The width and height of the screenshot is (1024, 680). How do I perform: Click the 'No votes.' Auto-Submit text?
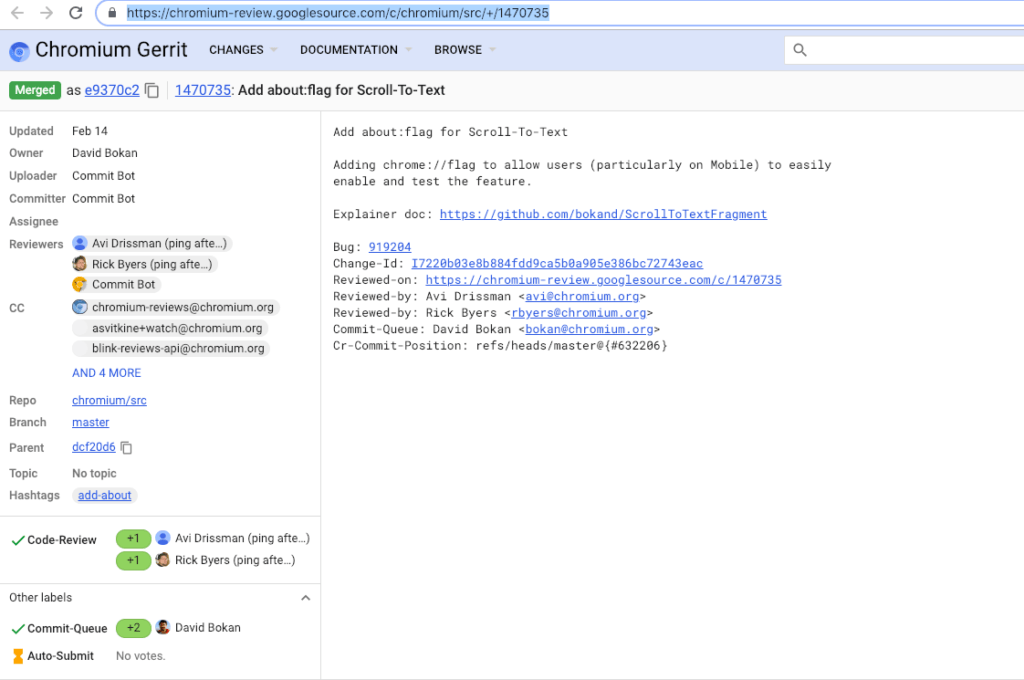click(140, 656)
